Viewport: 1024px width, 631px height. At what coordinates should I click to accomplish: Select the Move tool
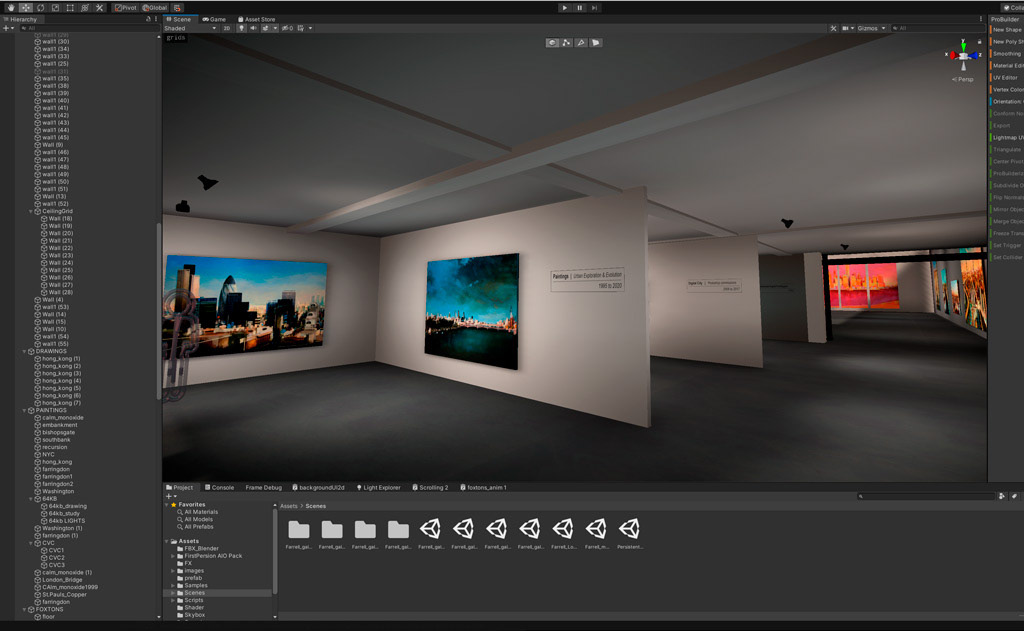click(x=25, y=8)
